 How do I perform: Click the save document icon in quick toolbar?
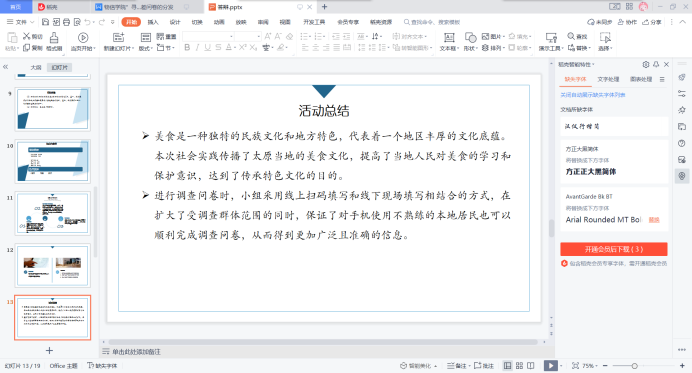[45, 22]
